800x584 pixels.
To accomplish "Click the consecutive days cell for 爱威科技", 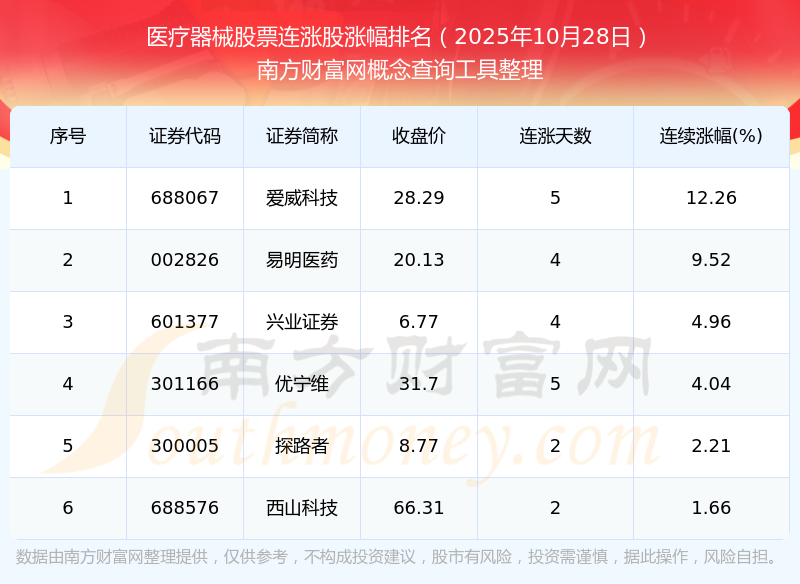I will (555, 198).
